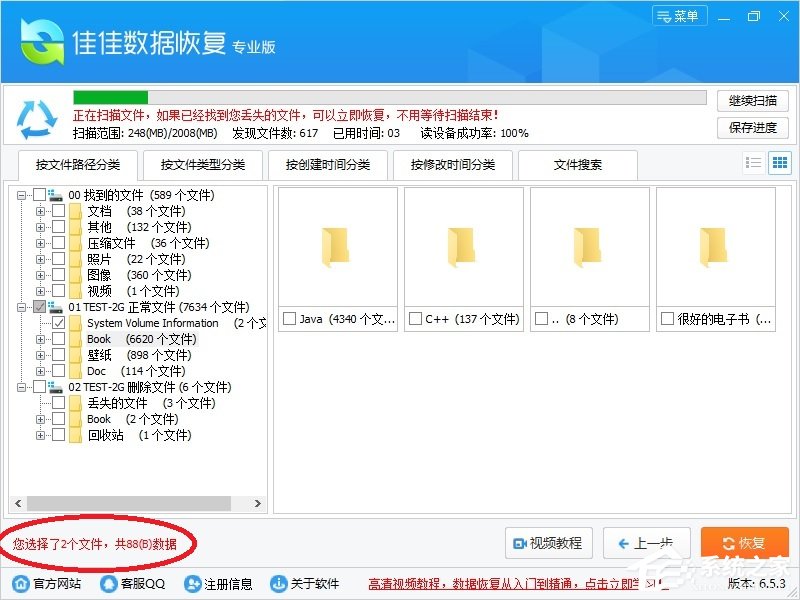Screen dimensions: 800x600
Task: Click the 继续扫描 continue scan button
Action: click(751, 101)
